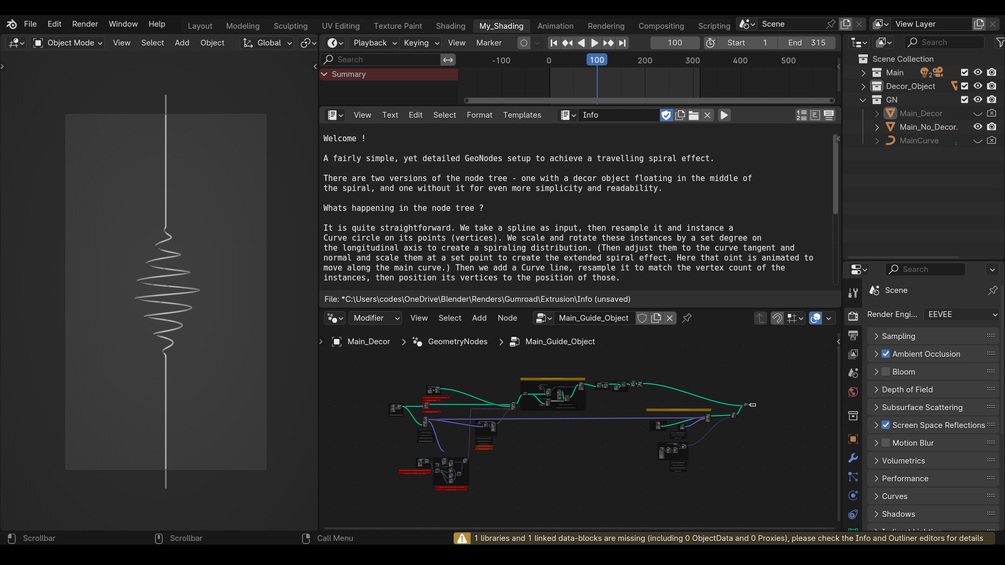This screenshot has height=565, width=1005.
Task: Toggle node editor overlays button
Action: click(x=815, y=318)
